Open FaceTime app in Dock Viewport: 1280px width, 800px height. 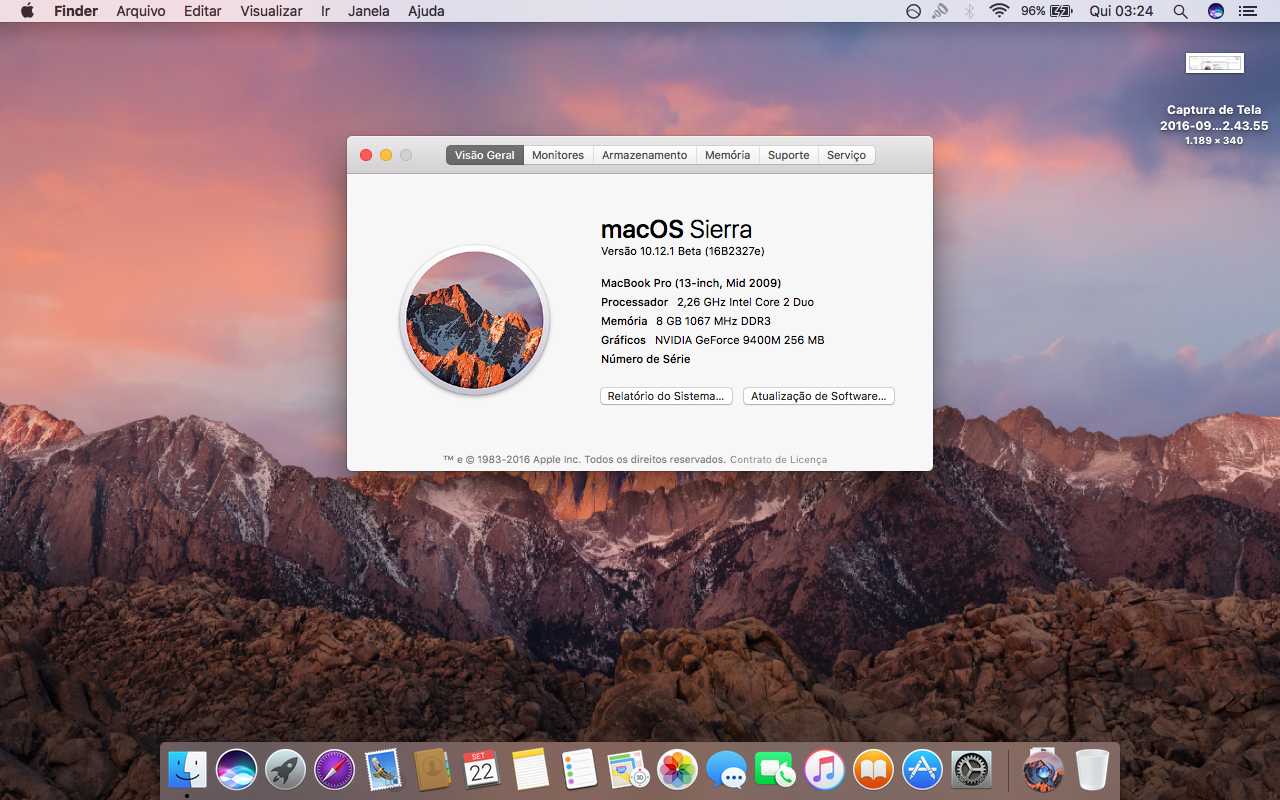[x=775, y=770]
